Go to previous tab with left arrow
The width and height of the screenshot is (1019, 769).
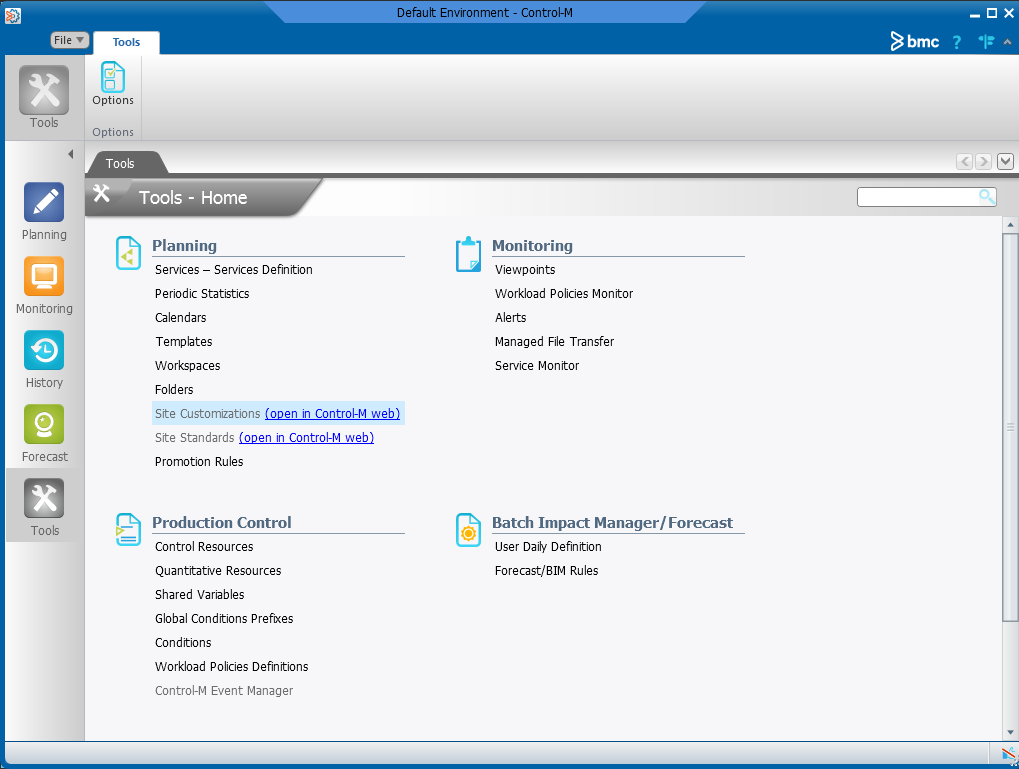tap(964, 161)
